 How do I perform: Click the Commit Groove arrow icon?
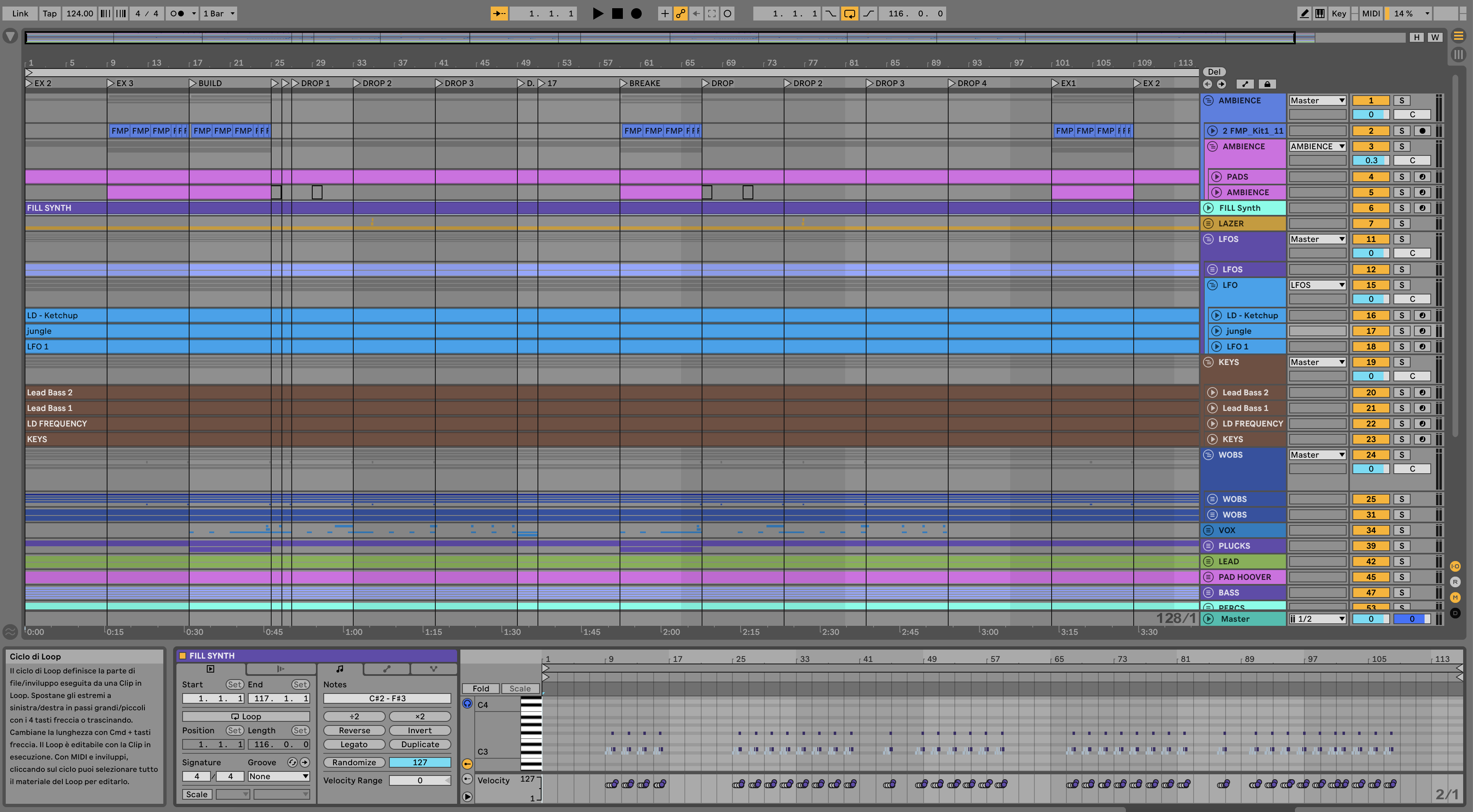tap(305, 762)
